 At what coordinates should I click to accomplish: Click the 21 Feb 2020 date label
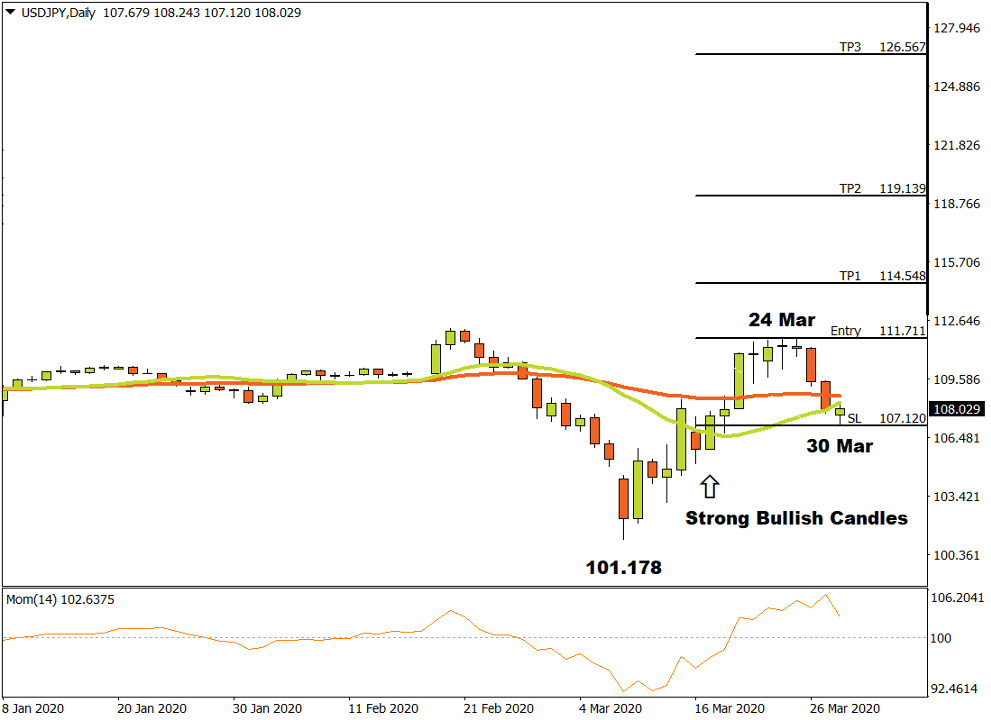[x=499, y=708]
